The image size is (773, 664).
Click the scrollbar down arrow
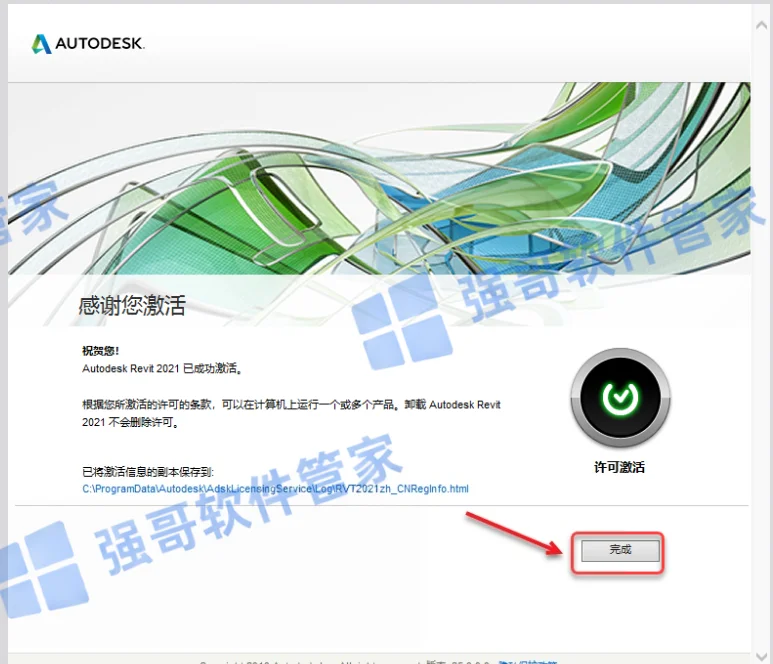coord(762,656)
